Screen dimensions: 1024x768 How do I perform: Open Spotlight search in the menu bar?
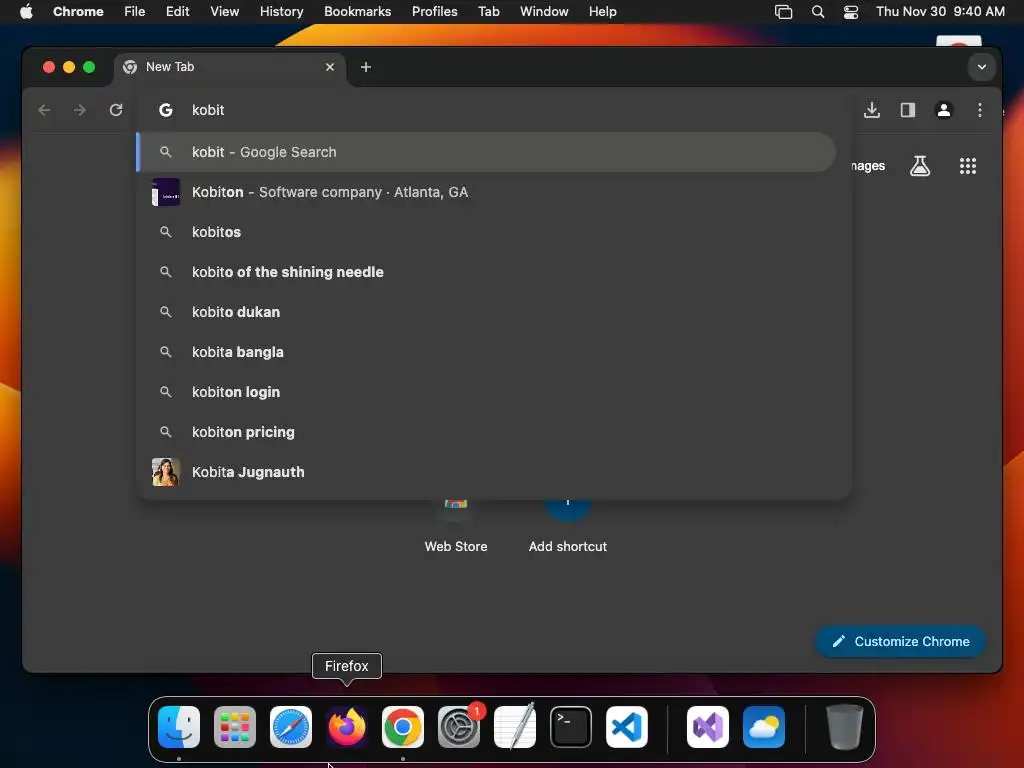pos(818,11)
